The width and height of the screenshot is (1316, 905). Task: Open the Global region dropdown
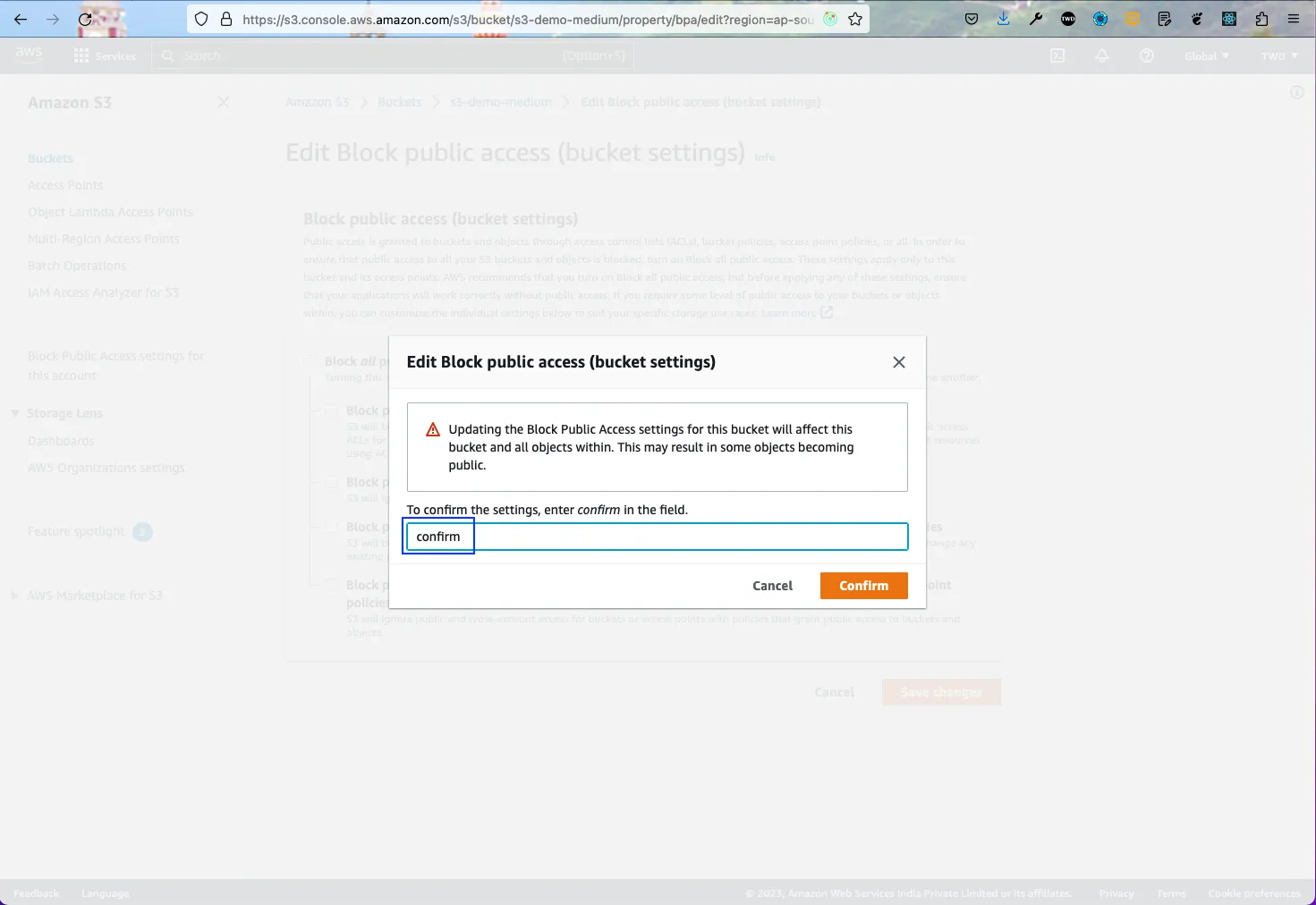click(x=1207, y=55)
